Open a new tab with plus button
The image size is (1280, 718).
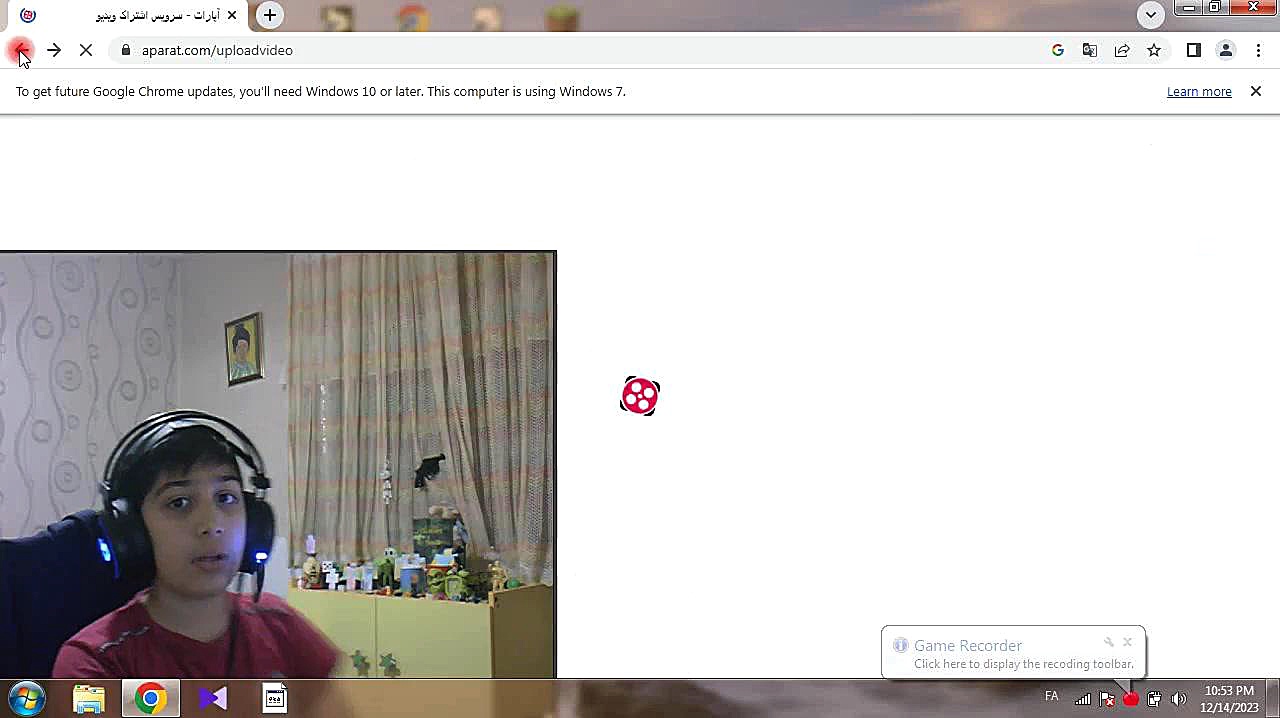269,15
